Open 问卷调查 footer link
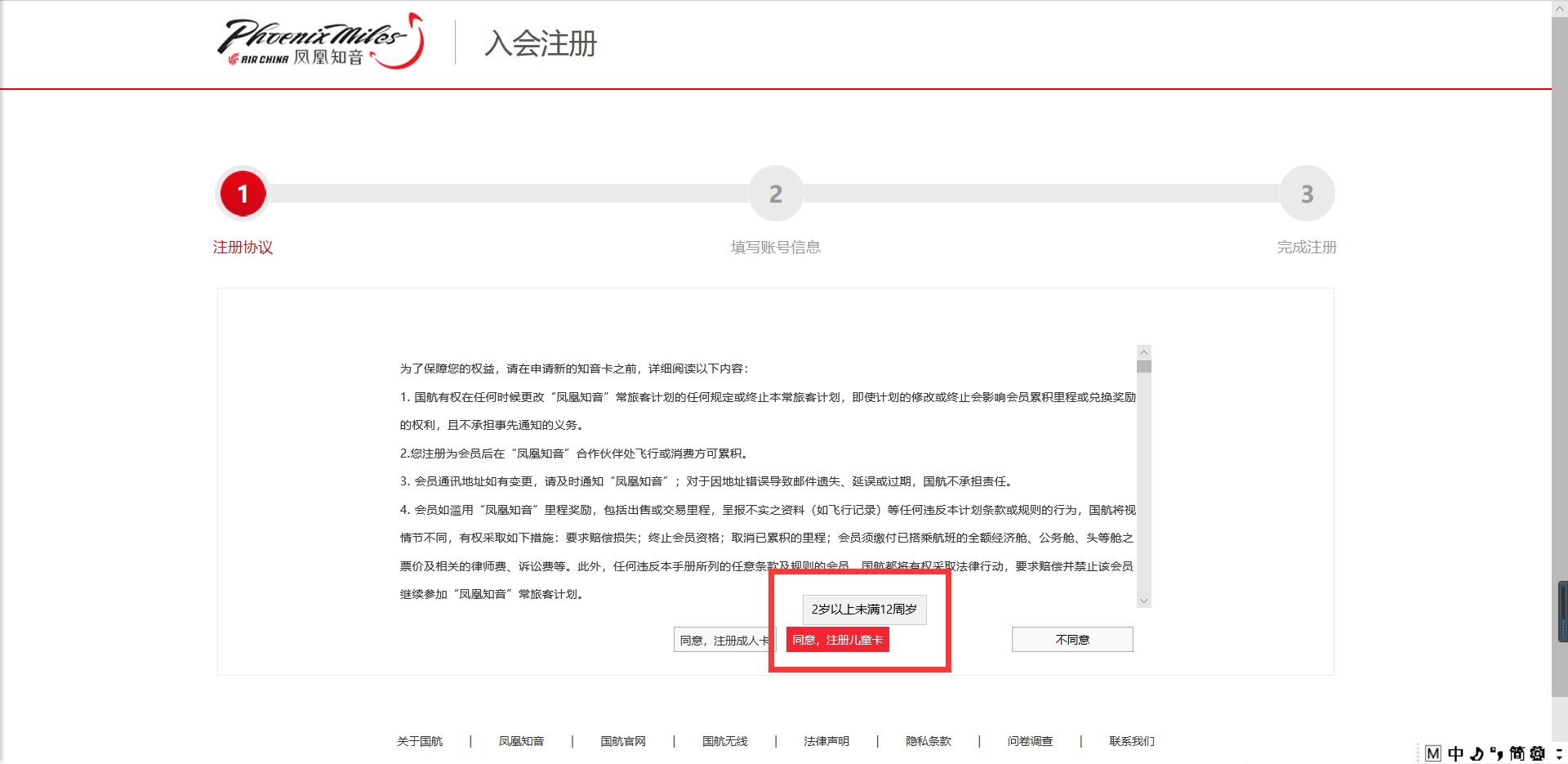1568x764 pixels. [x=1030, y=741]
